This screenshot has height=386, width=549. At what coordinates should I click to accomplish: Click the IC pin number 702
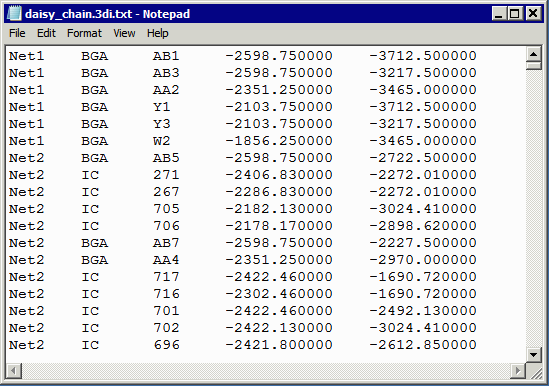pos(166,328)
